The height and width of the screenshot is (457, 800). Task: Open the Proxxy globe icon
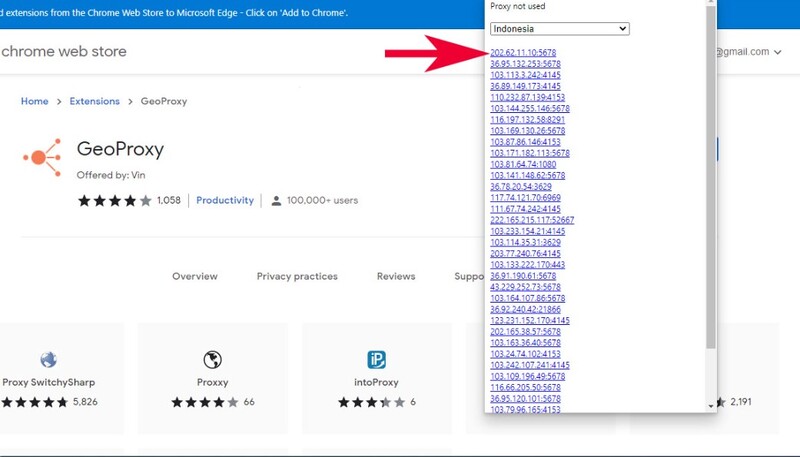point(212,360)
